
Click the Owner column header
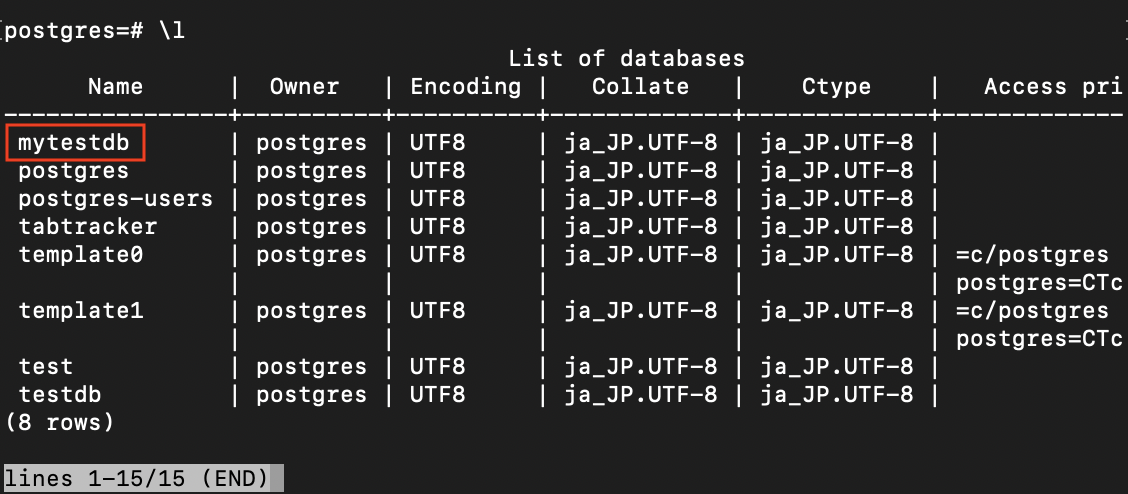[304, 87]
